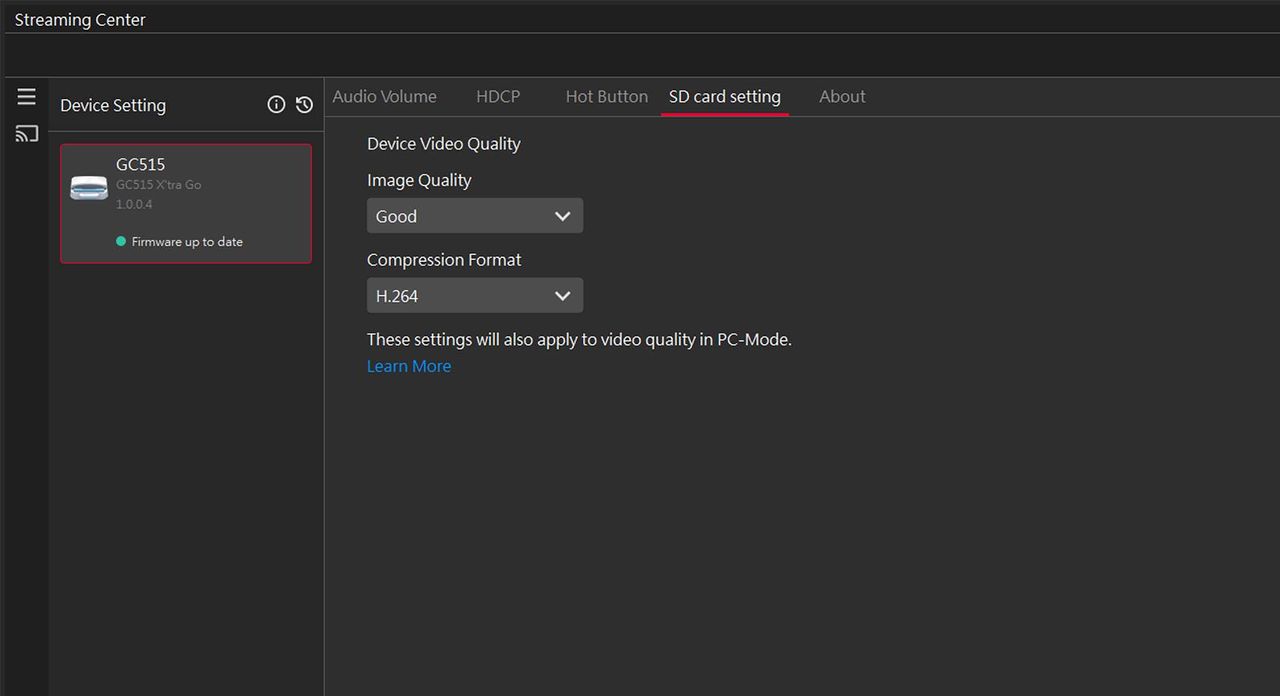The image size is (1280, 696).
Task: Click the Image Quality label
Action: (419, 180)
